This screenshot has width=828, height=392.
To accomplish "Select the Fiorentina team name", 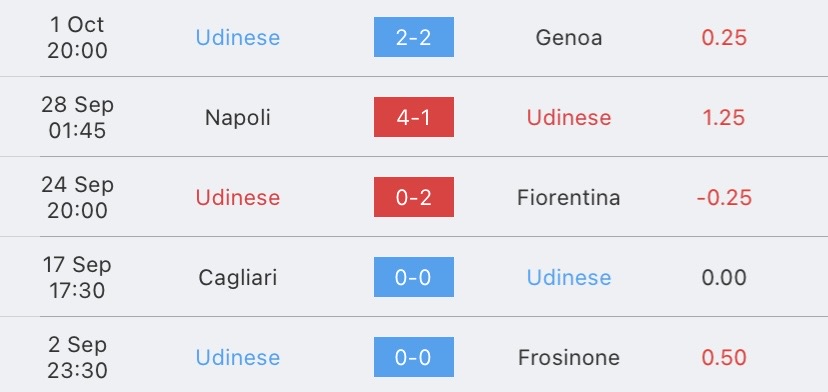I will tap(569, 198).
